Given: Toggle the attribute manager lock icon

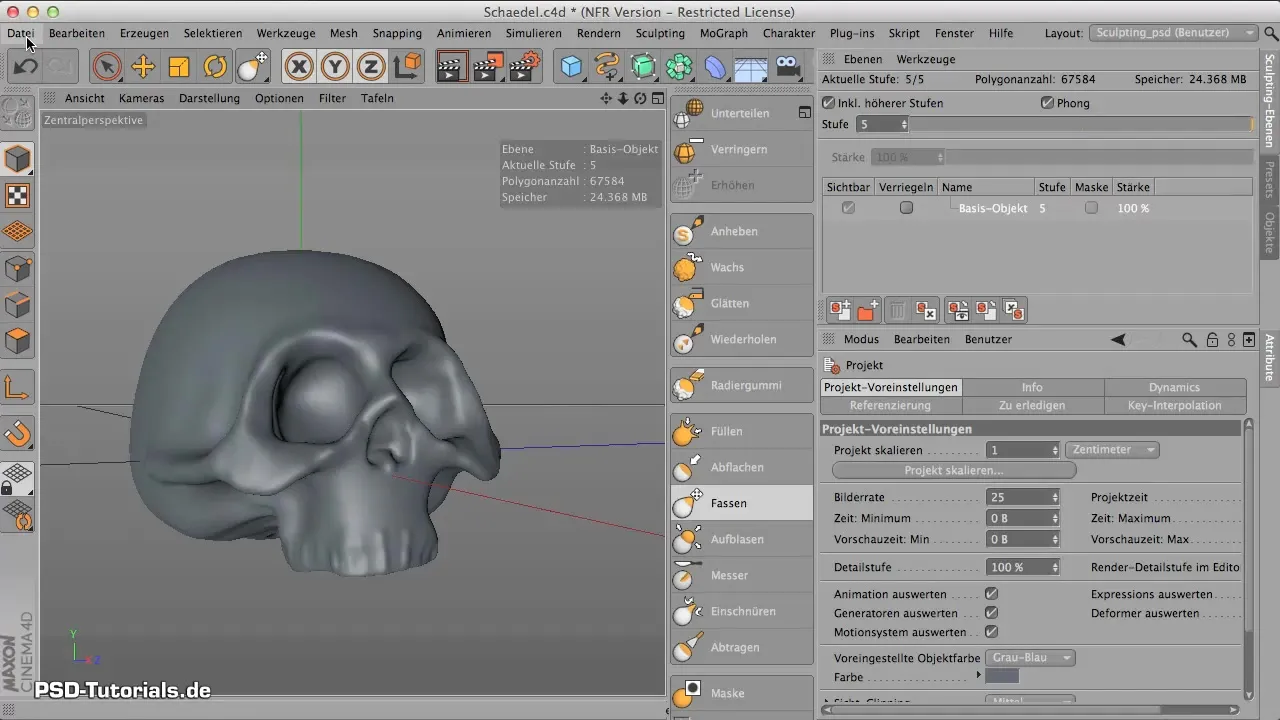Looking at the screenshot, I should click(x=1212, y=340).
